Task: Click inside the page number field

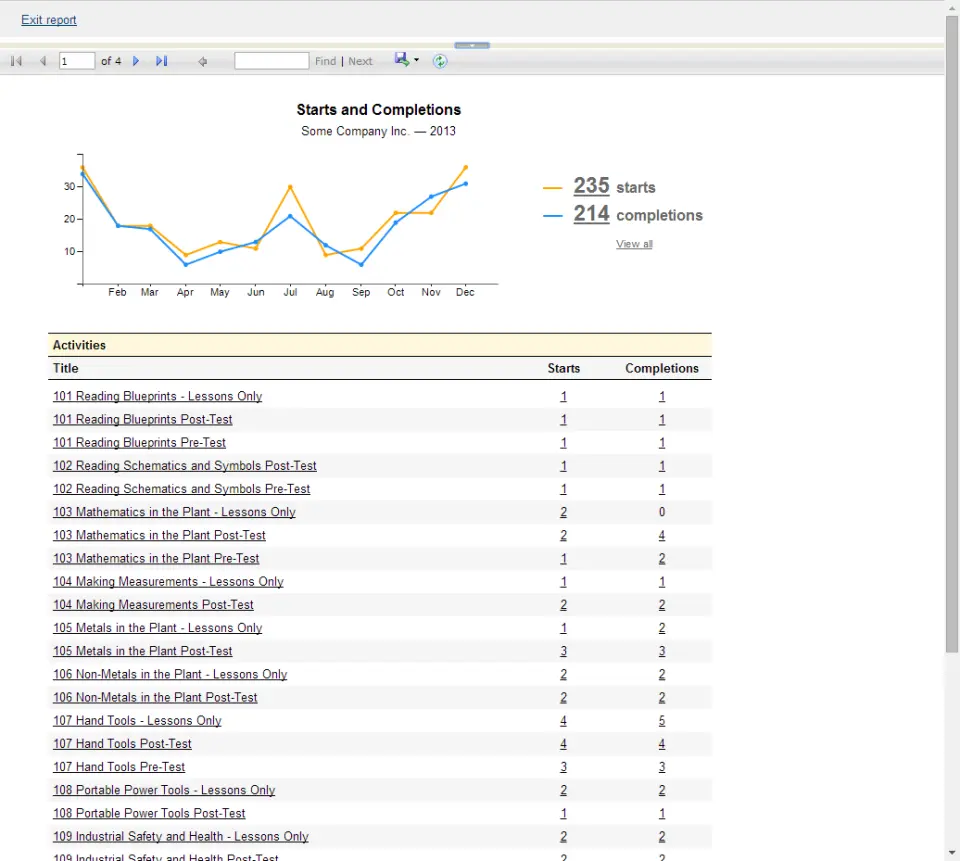Action: click(76, 60)
